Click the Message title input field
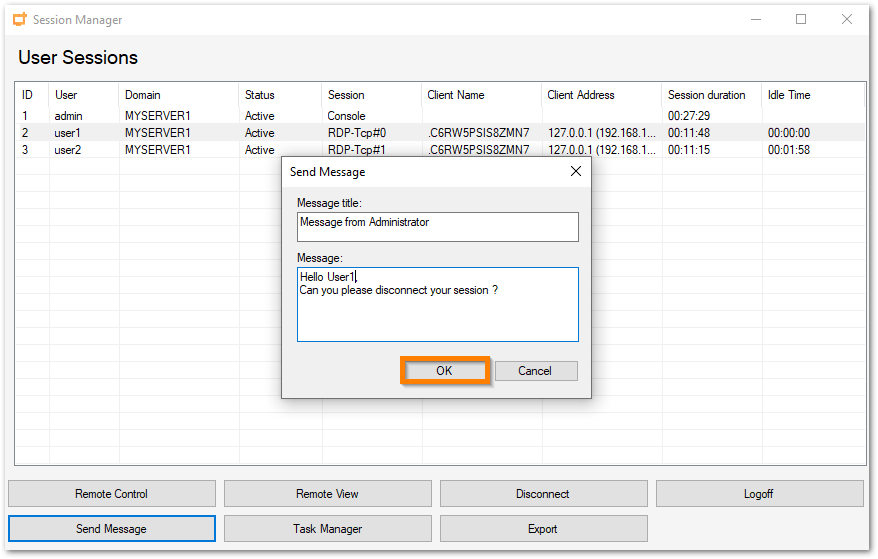The image size is (878, 559). click(x=437, y=226)
